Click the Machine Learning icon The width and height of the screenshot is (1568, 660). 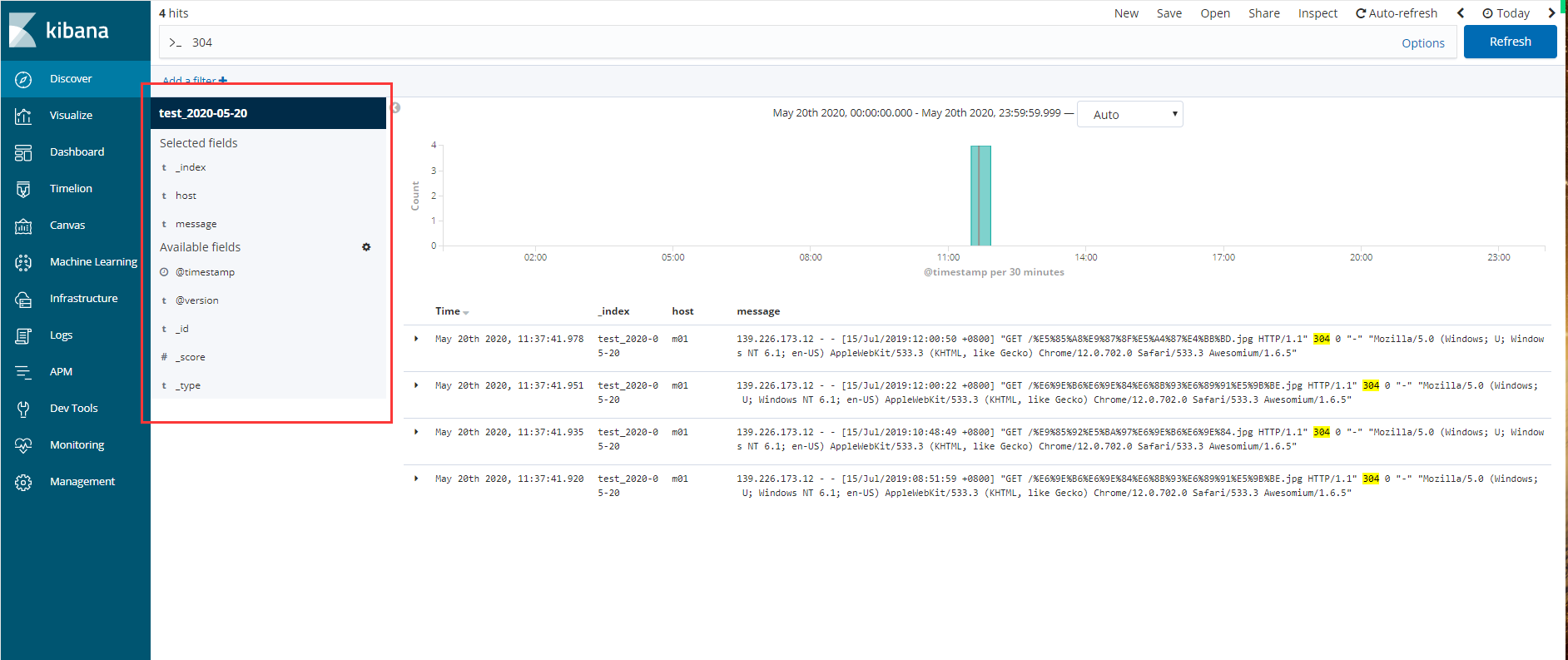coord(23,262)
